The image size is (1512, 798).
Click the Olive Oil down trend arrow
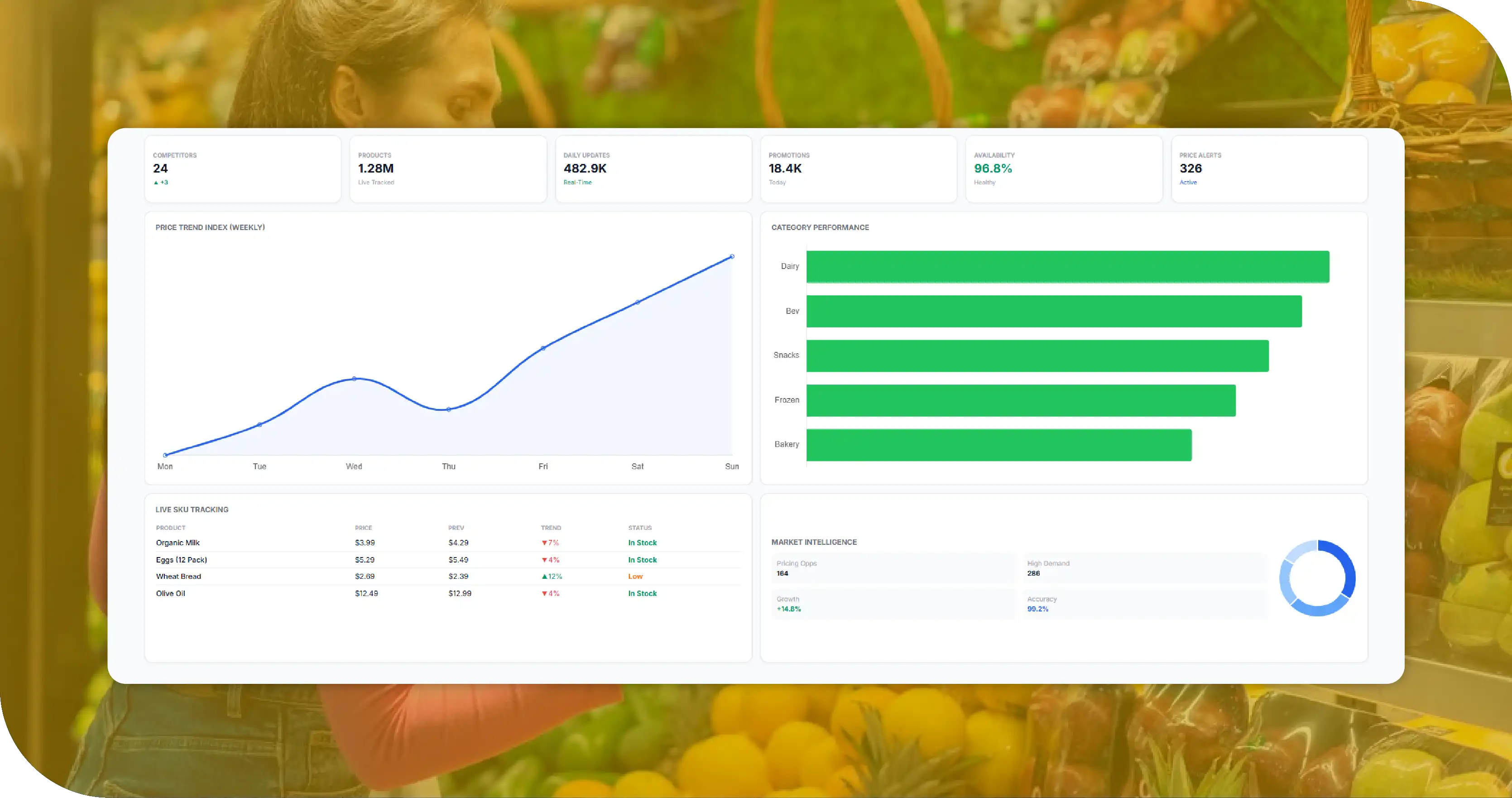(544, 594)
